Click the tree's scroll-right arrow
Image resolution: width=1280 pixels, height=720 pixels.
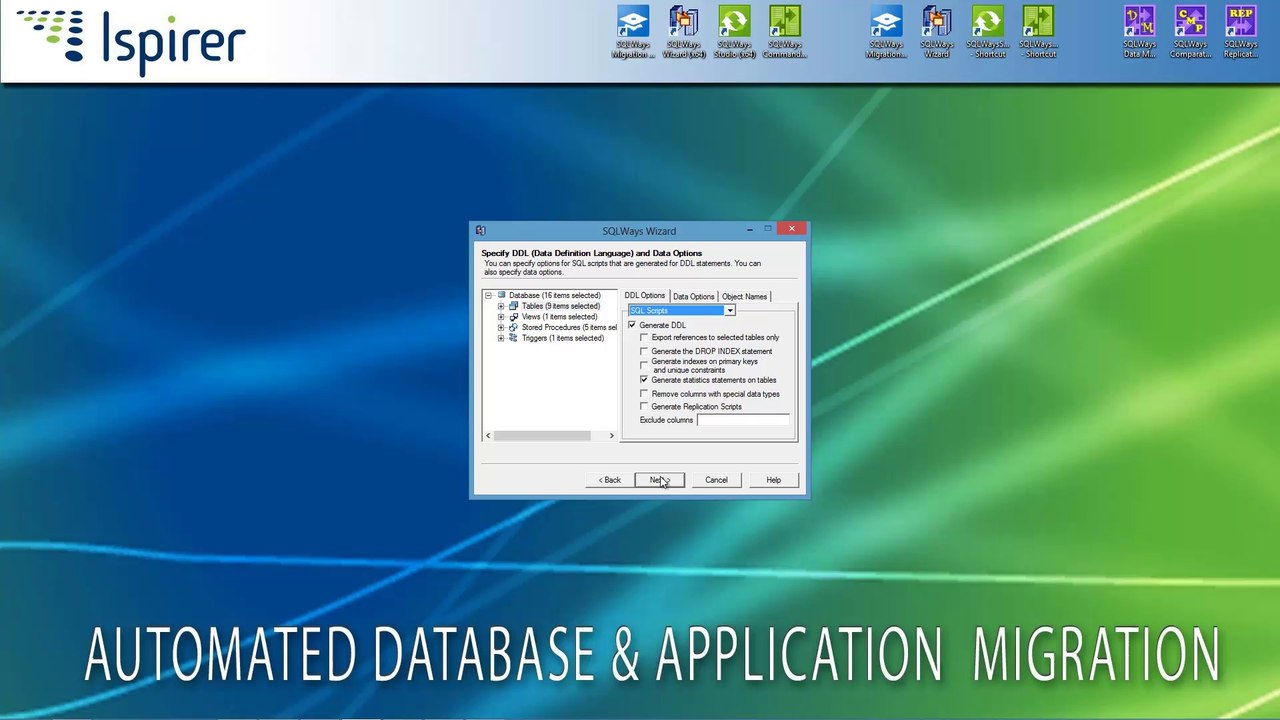point(612,436)
